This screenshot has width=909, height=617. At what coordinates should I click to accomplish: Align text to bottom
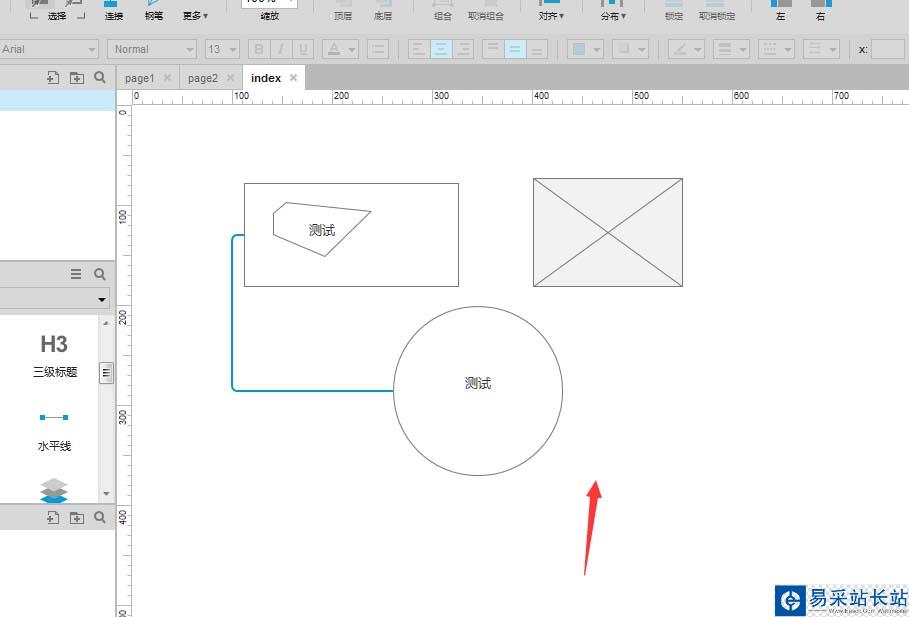click(x=537, y=49)
